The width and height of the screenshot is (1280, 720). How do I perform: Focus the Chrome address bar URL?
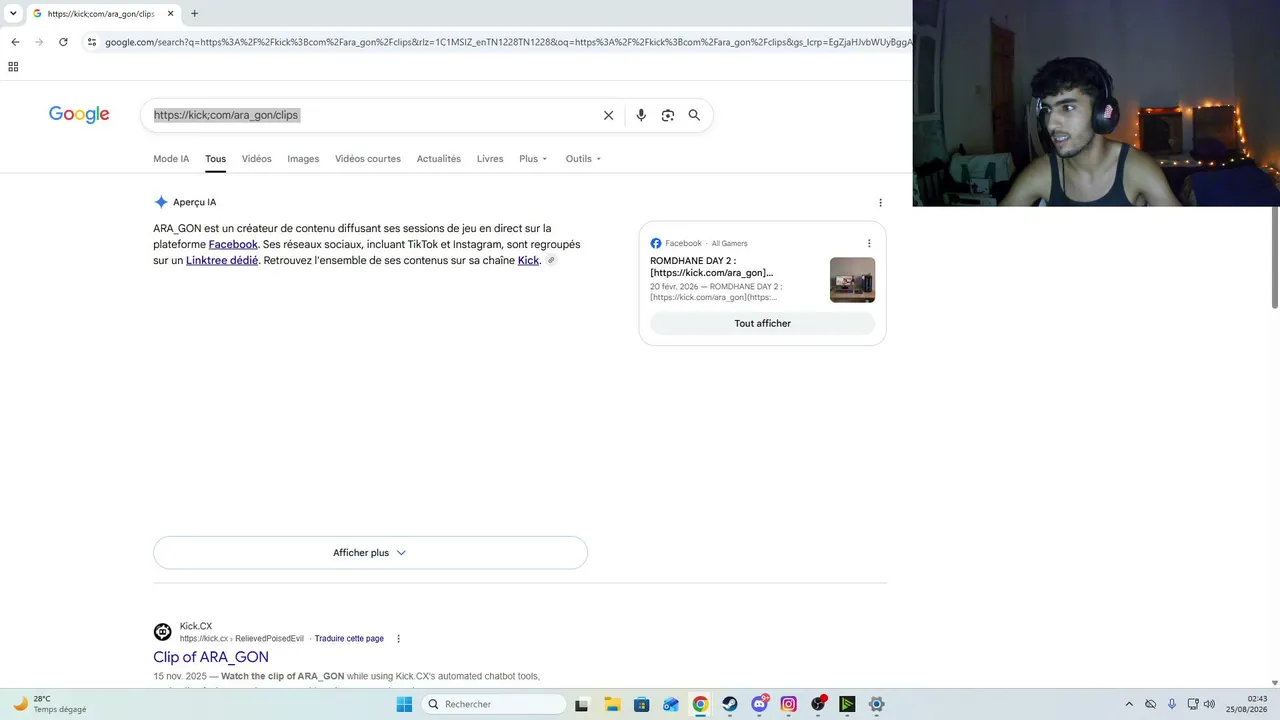pyautogui.click(x=508, y=42)
